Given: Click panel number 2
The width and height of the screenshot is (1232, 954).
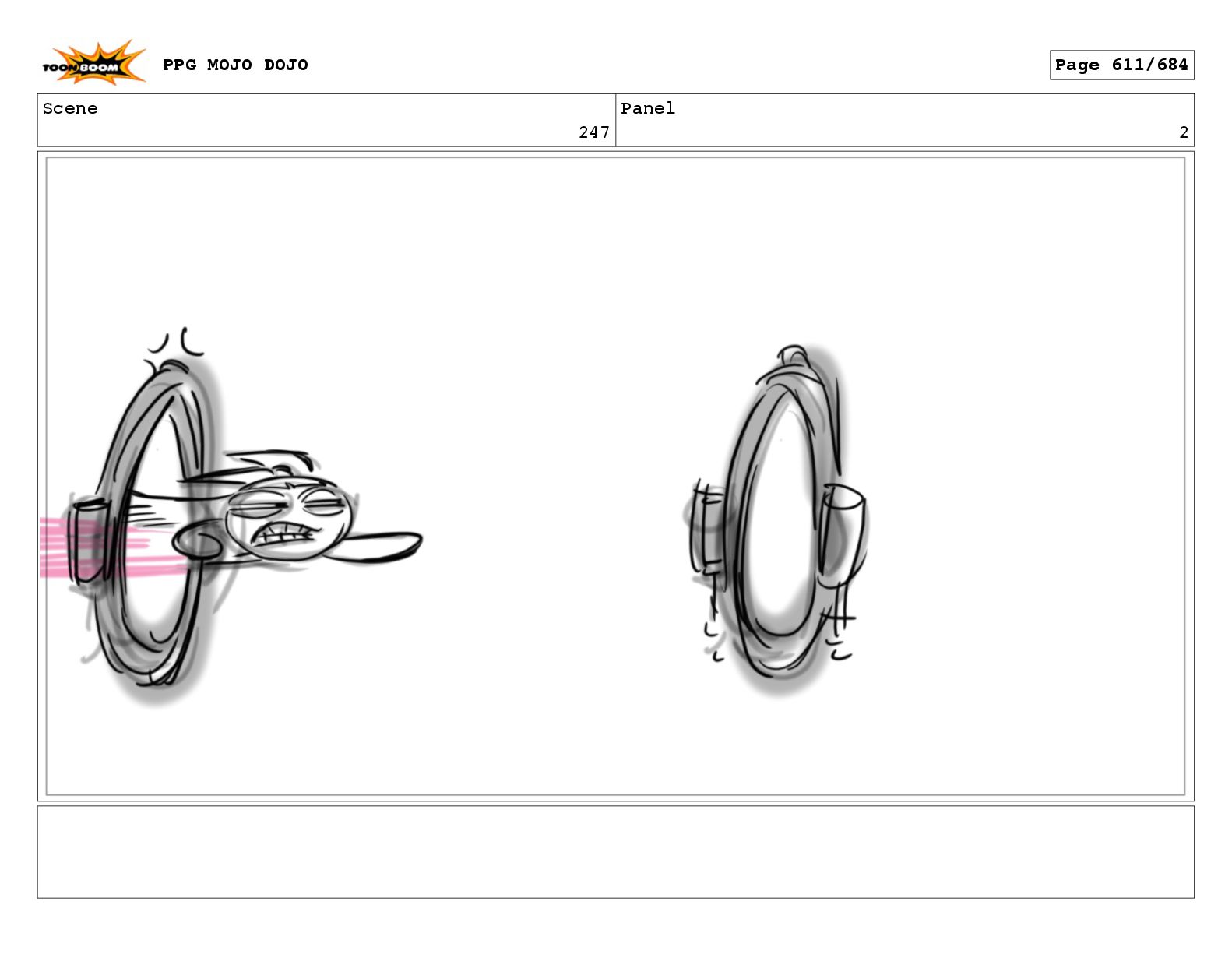Looking at the screenshot, I should 1184,132.
